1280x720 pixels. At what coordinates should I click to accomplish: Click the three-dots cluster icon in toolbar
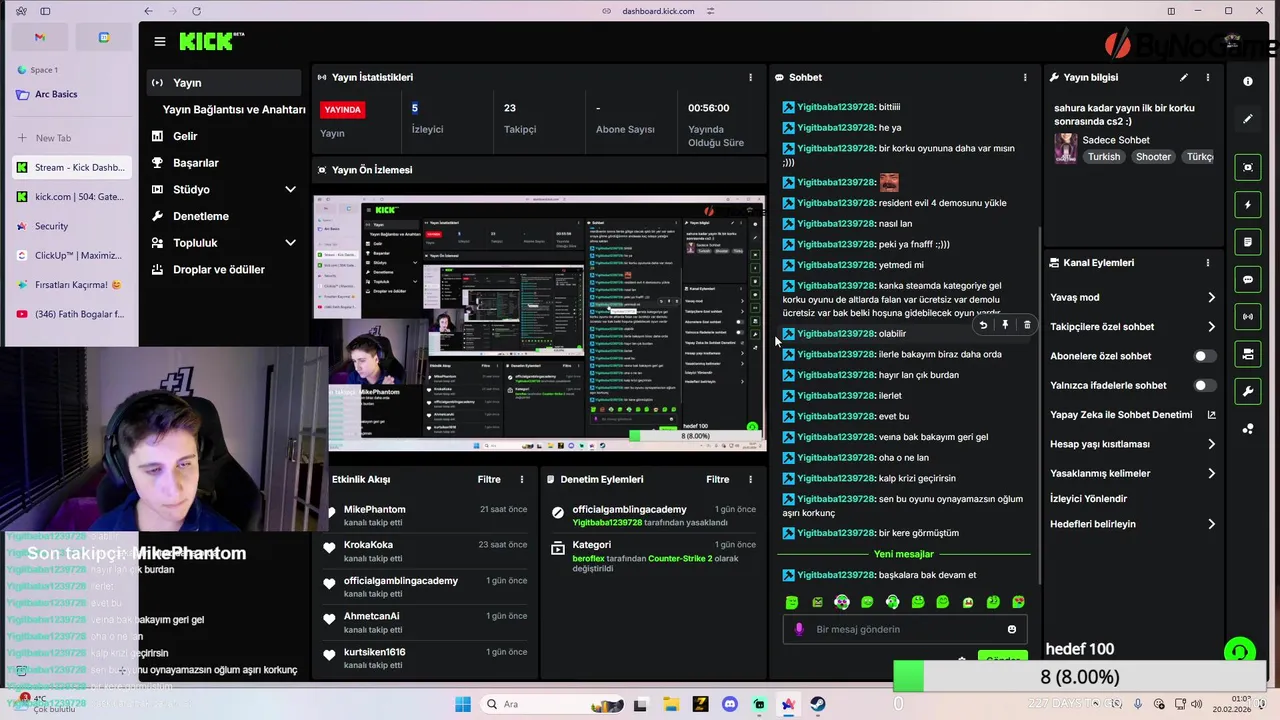point(1248,429)
